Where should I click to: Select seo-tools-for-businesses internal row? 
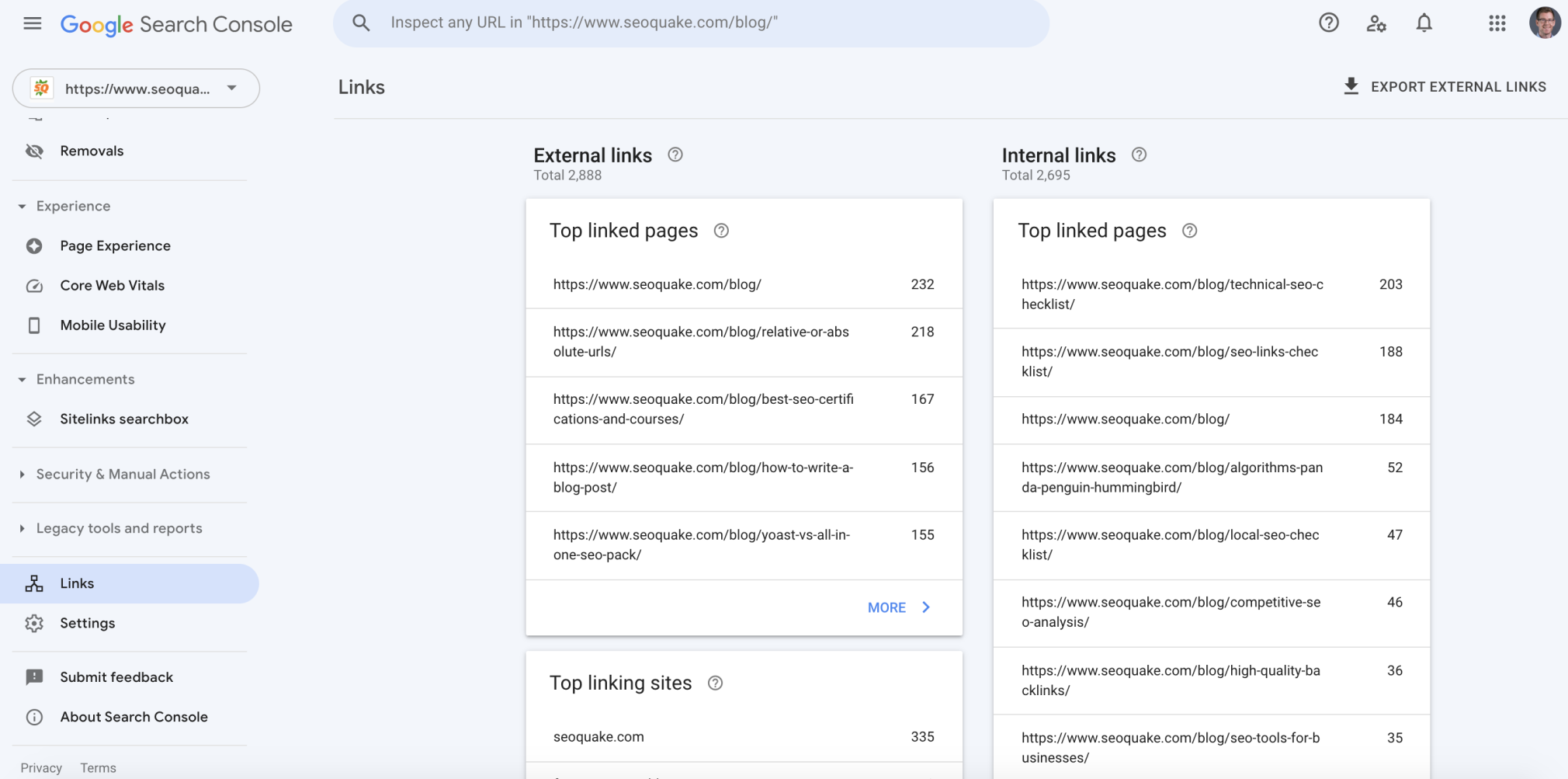click(x=1211, y=747)
